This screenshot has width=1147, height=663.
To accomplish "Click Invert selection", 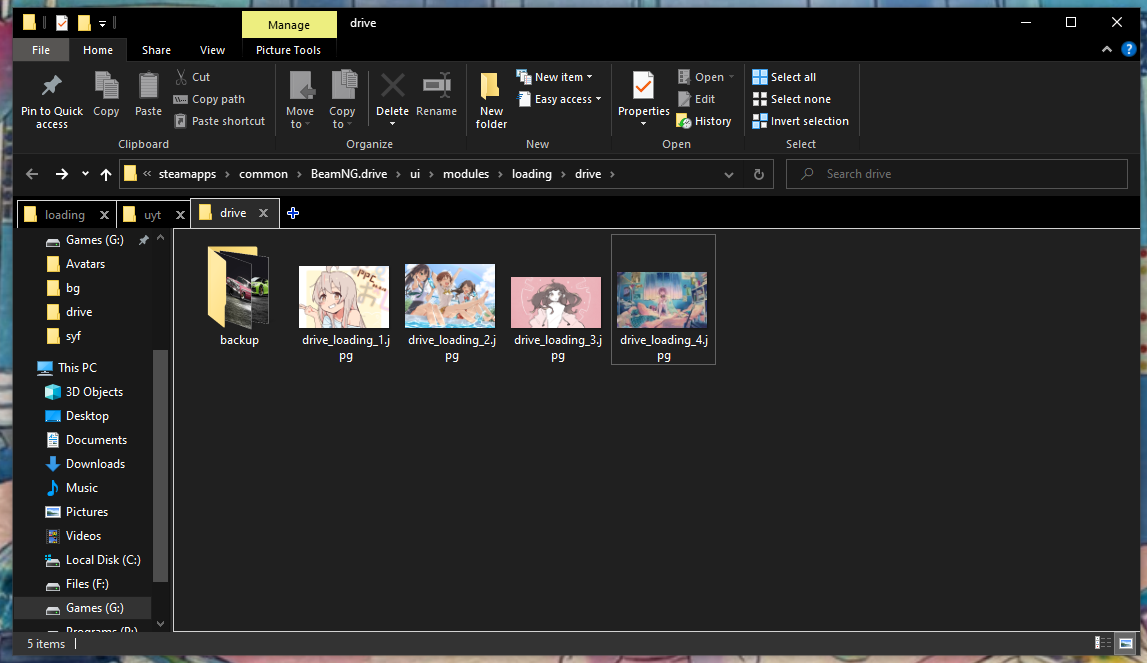I will click(801, 121).
